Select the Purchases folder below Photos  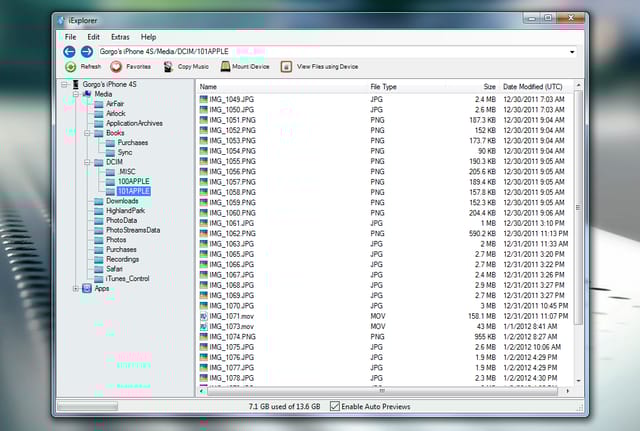pos(121,249)
